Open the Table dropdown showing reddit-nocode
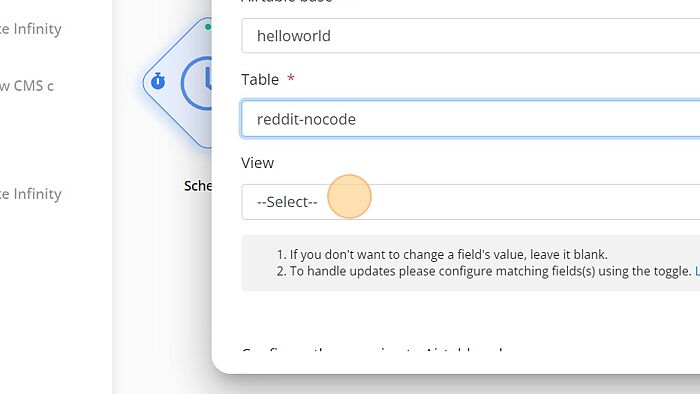Screen dimensions: 700x394 click(x=471, y=119)
